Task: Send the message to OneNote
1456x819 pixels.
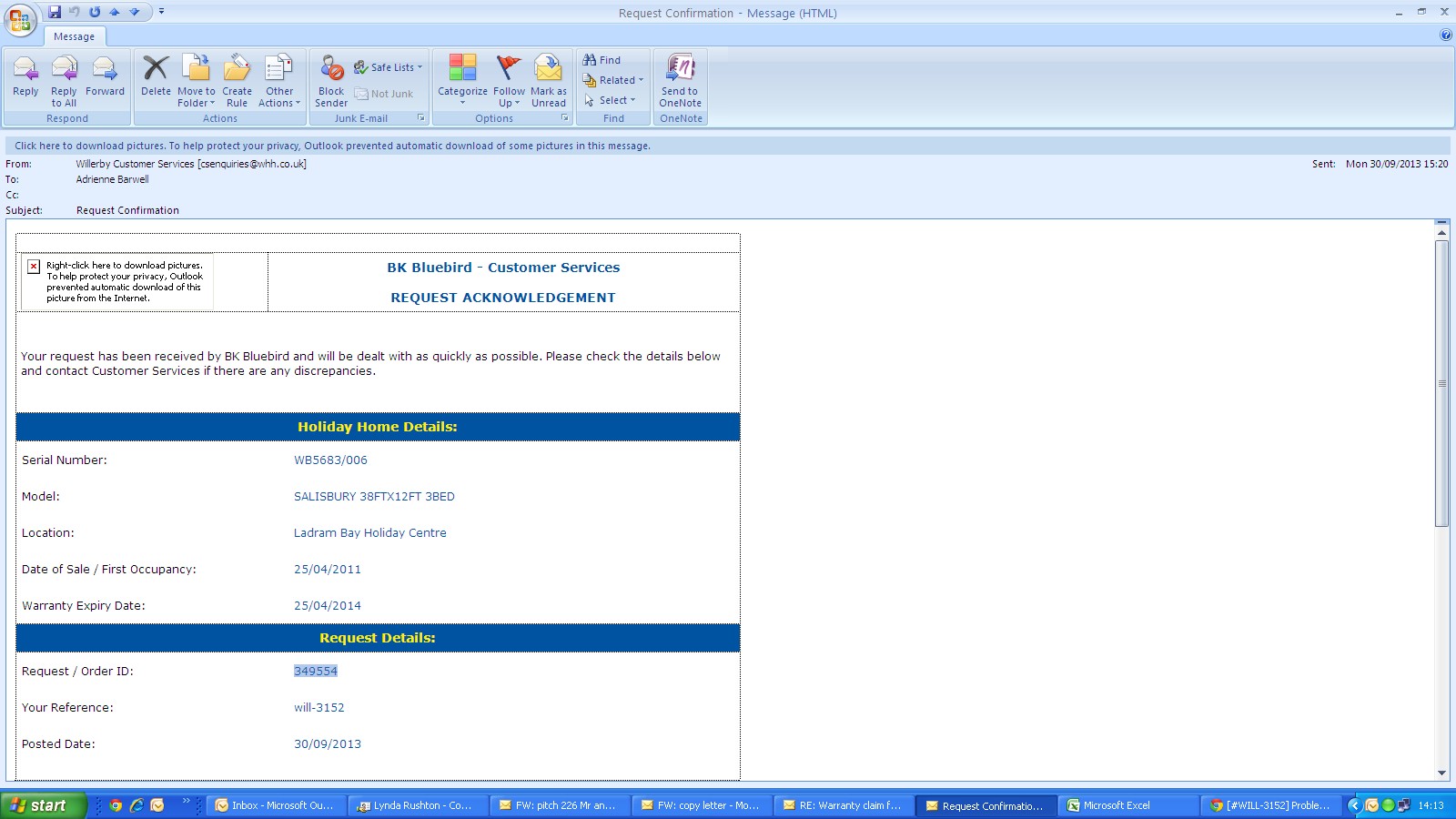Action: click(x=681, y=81)
